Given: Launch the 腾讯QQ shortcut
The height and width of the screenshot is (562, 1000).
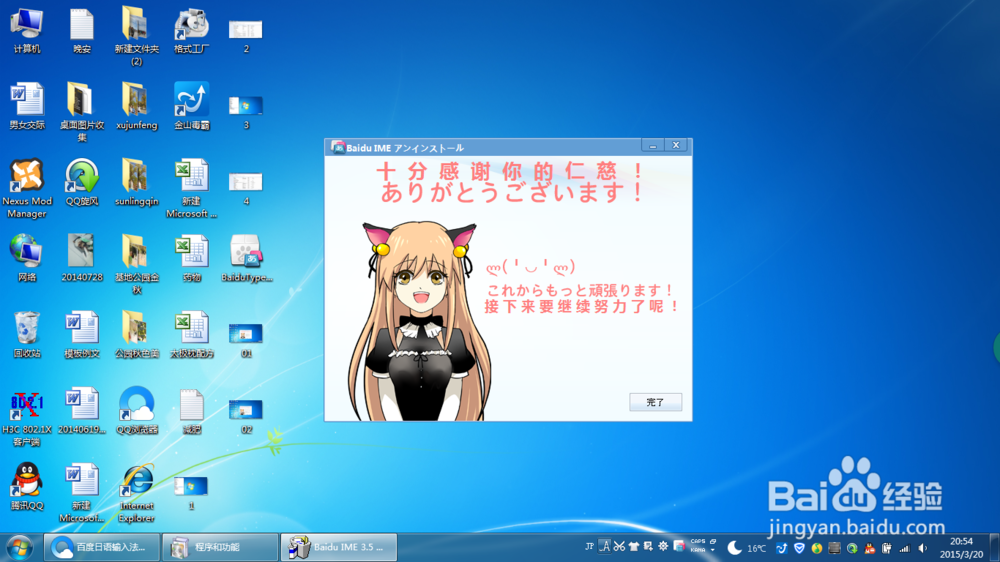Looking at the screenshot, I should pos(27,487).
